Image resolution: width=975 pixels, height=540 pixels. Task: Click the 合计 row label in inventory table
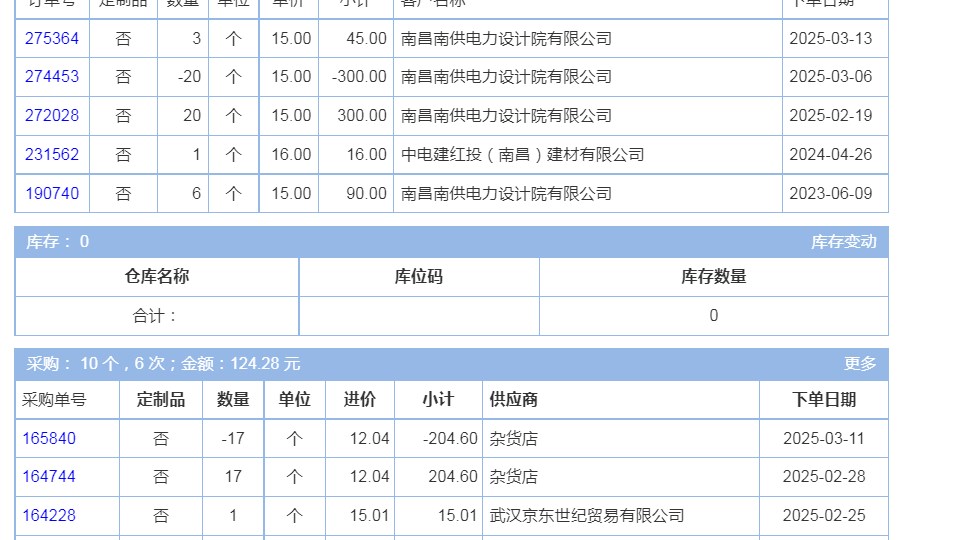156,316
